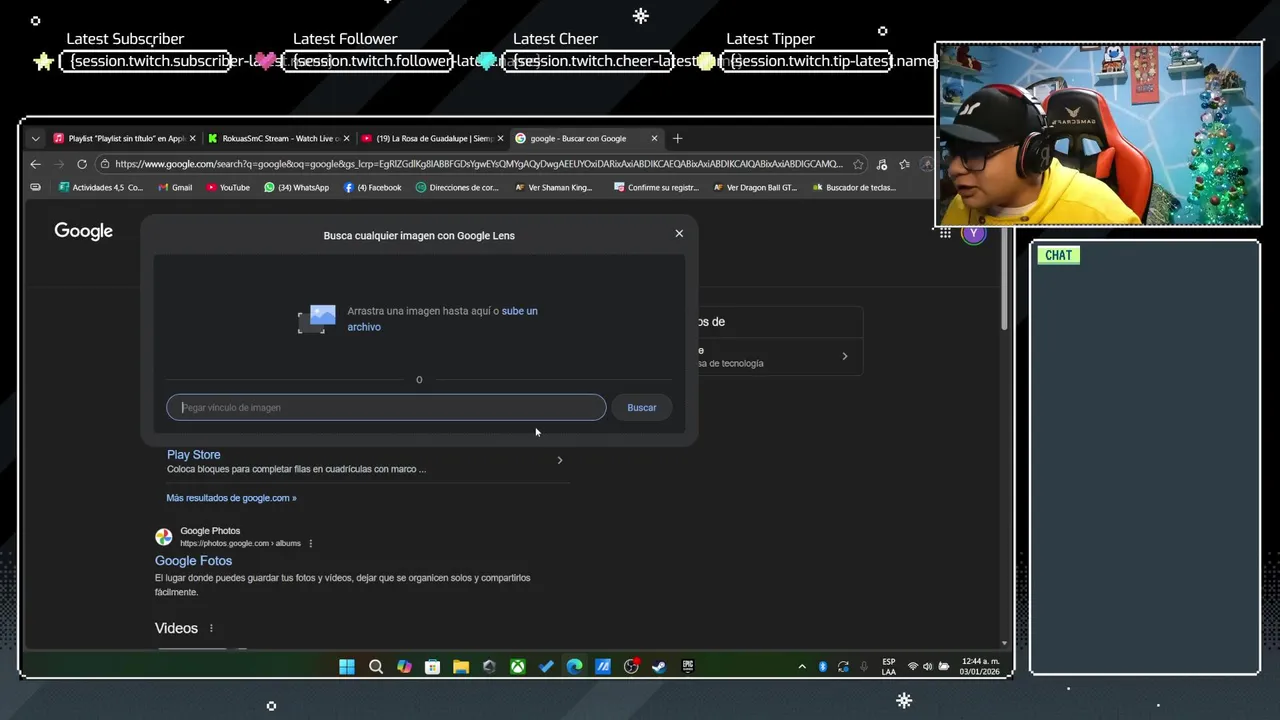Open the Gmail bookmark
Image resolution: width=1280 pixels, height=720 pixels.
[x=175, y=187]
